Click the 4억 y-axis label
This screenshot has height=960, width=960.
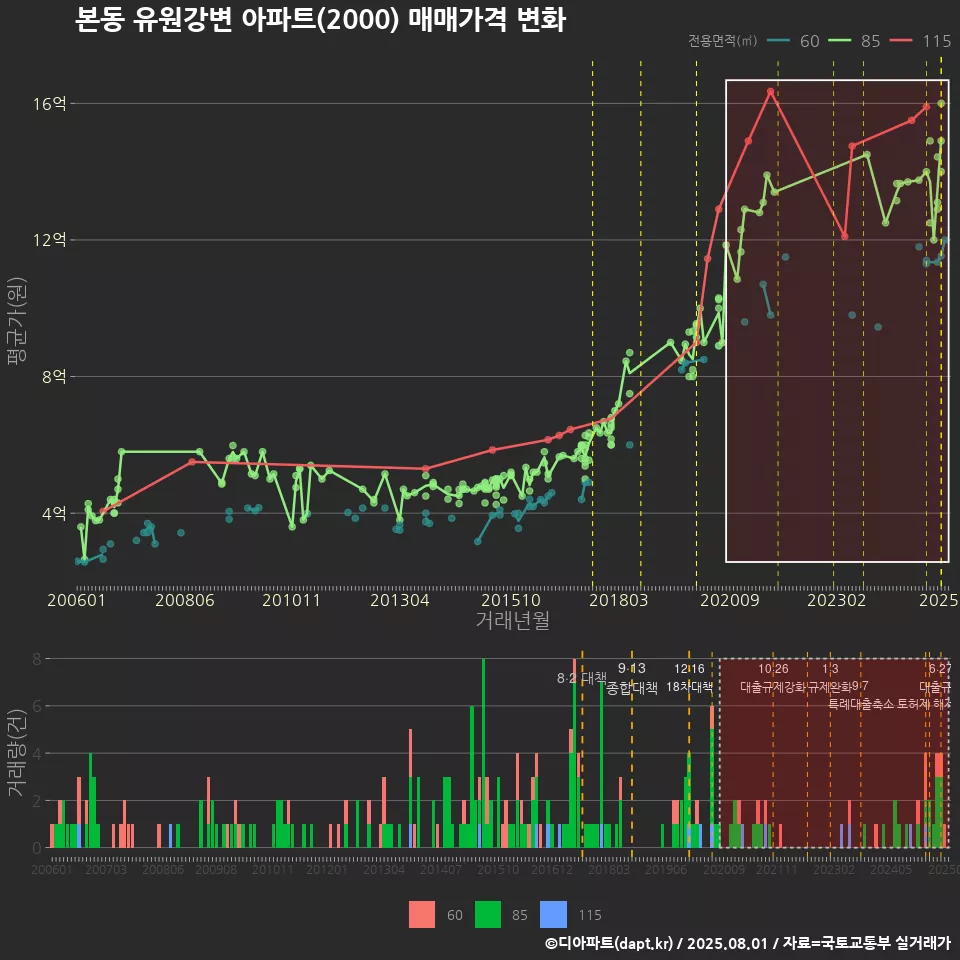54,513
